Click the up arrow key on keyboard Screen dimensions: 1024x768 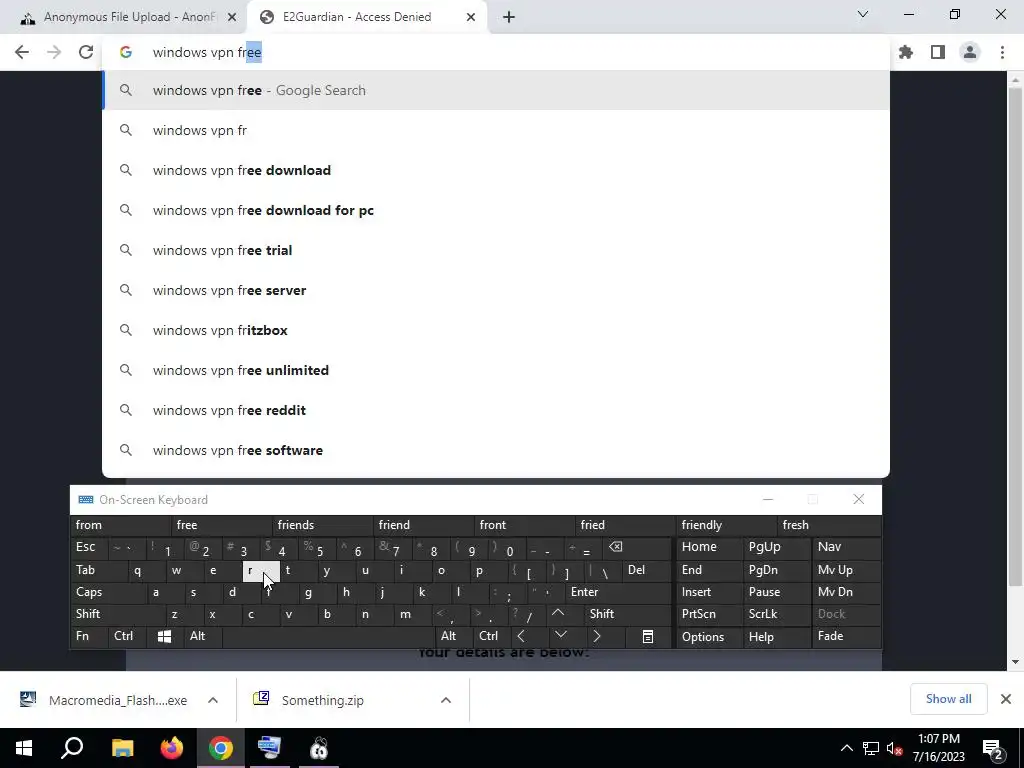pos(558,614)
